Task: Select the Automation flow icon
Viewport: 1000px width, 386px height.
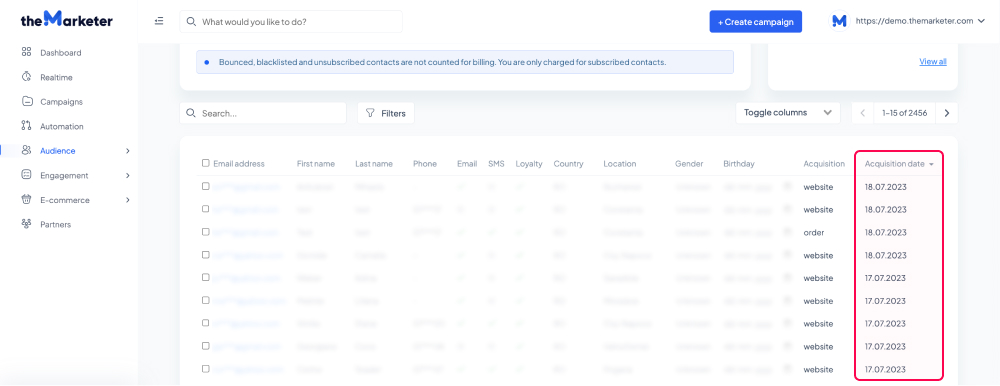Action: pos(26,126)
